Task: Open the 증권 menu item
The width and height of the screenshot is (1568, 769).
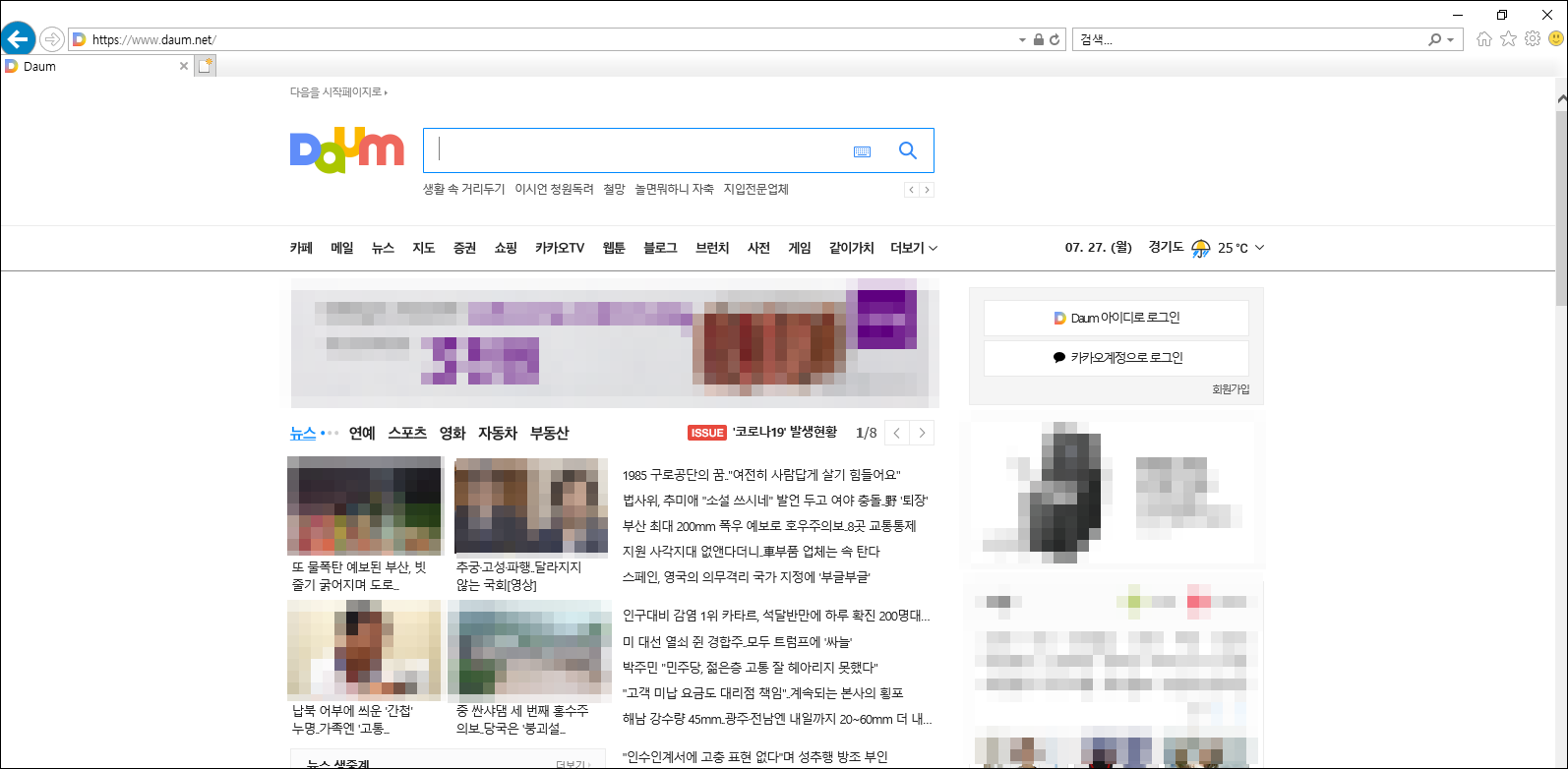Action: click(464, 248)
